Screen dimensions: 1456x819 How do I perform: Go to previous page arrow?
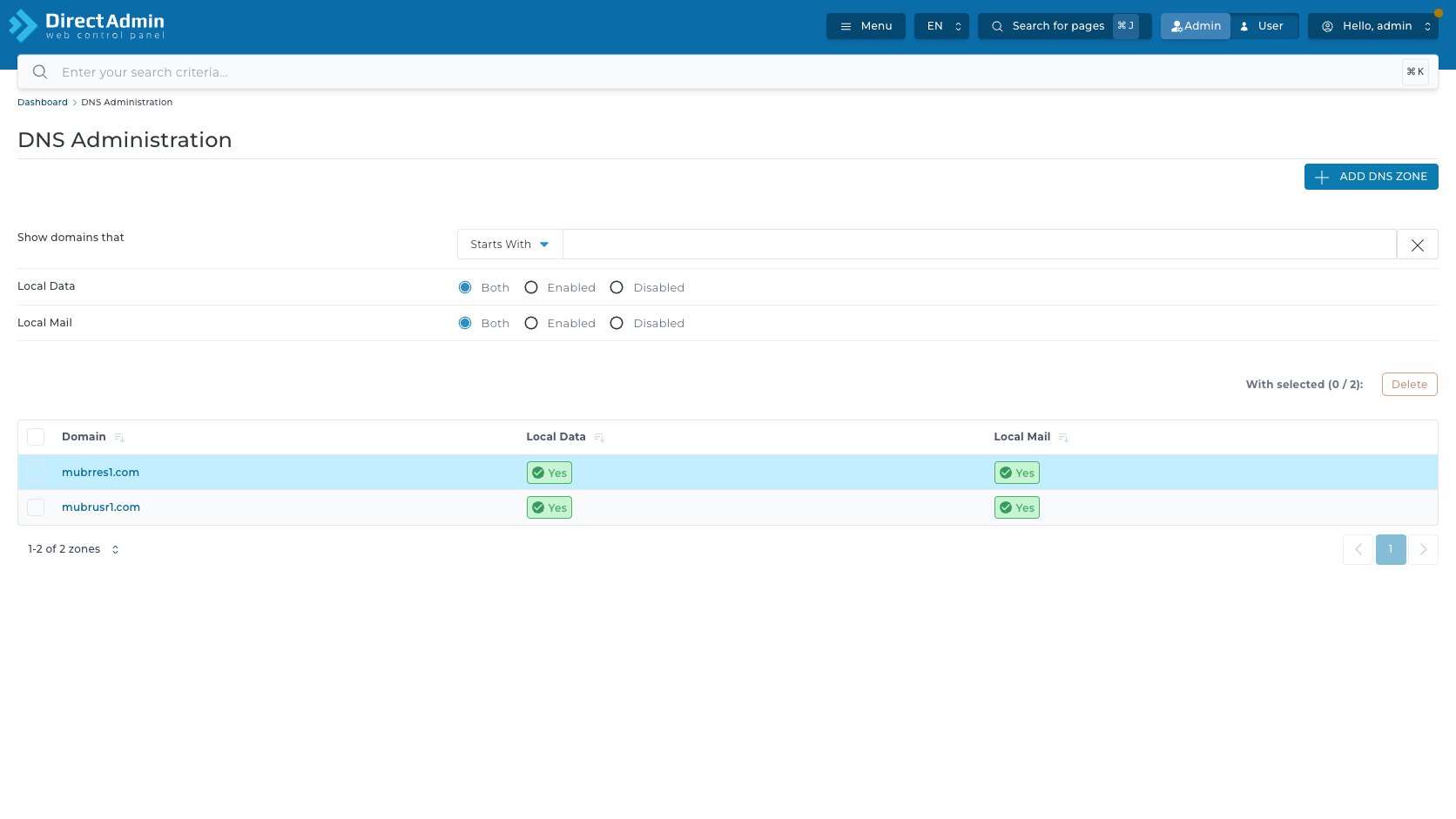[x=1358, y=549]
